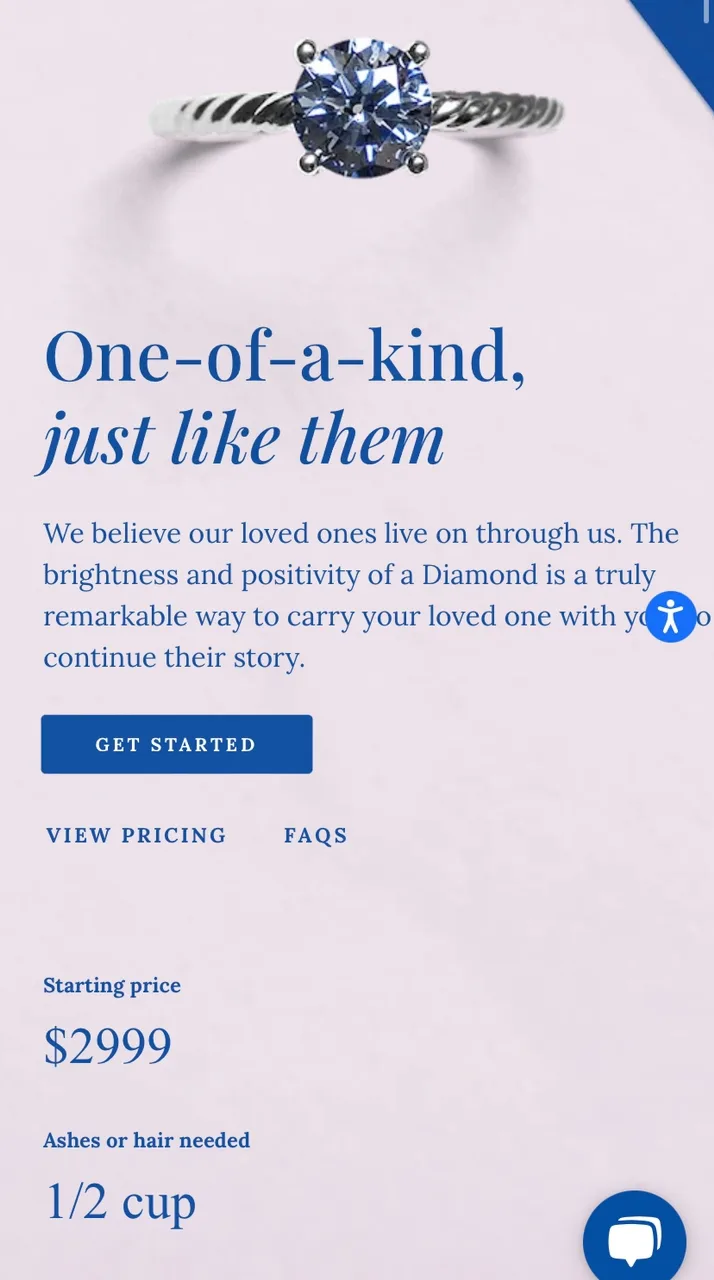This screenshot has height=1280, width=714.
Task: Click the blue diamond gemstone
Action: click(361, 107)
